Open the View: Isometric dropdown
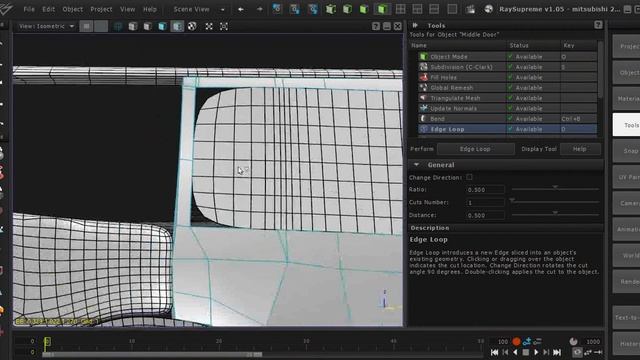The height and width of the screenshot is (360, 640). coord(47,26)
